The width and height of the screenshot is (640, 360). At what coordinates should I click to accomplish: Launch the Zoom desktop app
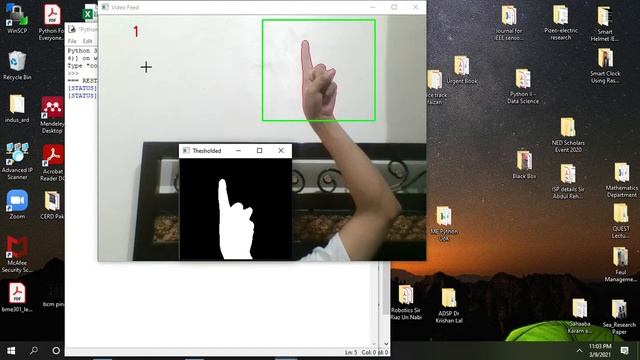coord(17,204)
